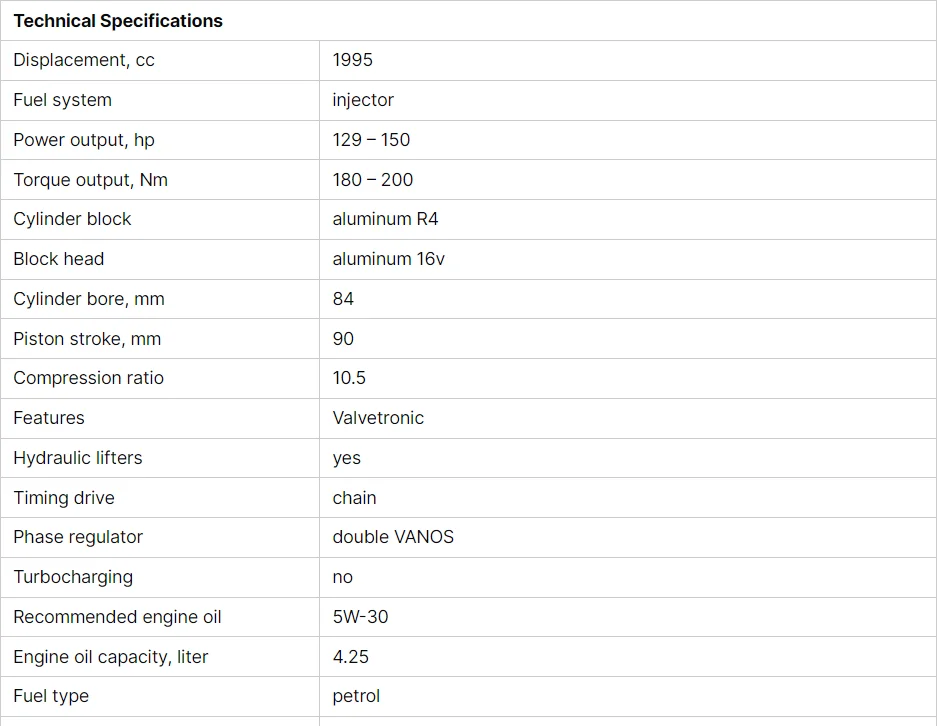Click the 129 – 150 power value
Image resolution: width=937 pixels, height=726 pixels.
pos(371,140)
